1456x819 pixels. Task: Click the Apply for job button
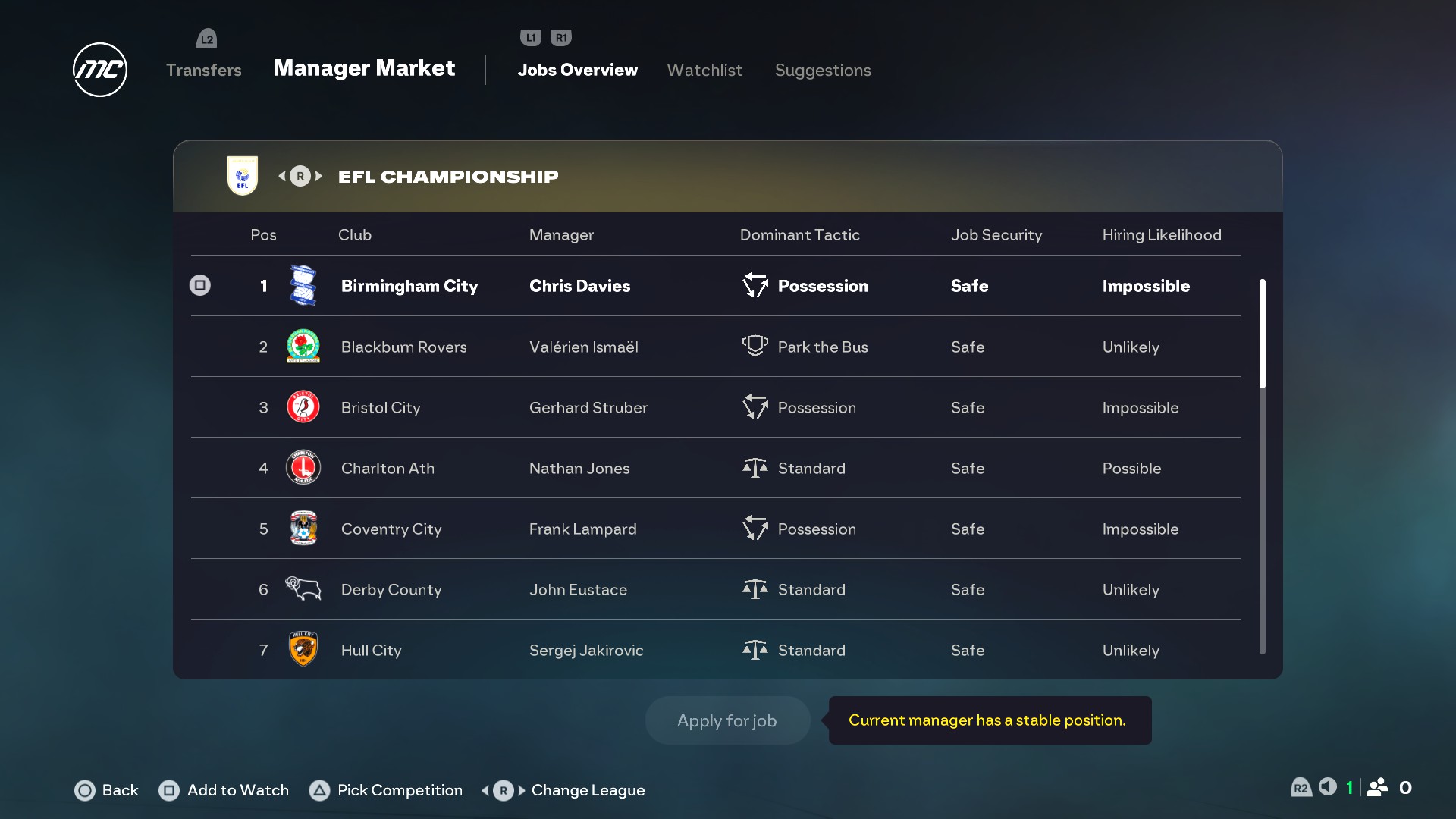tap(726, 720)
